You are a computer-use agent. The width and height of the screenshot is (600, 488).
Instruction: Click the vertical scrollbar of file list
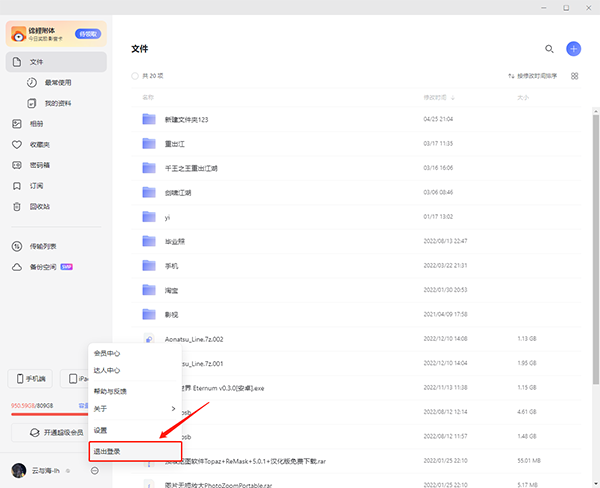(596, 249)
